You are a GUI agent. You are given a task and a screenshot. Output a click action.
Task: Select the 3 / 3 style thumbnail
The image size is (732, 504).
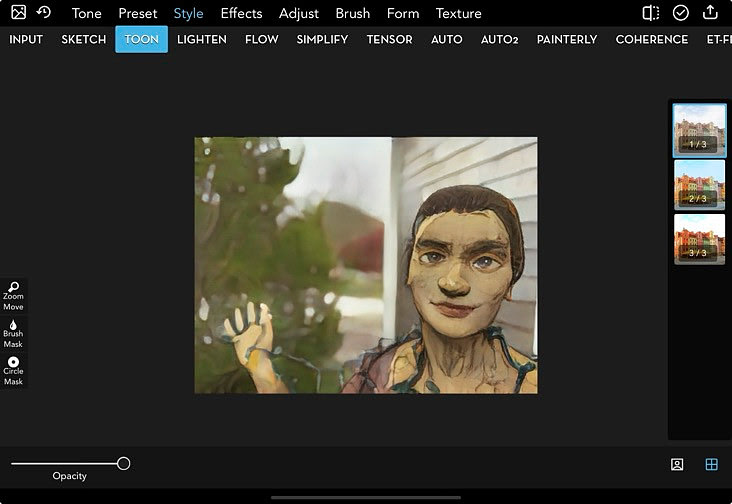click(x=699, y=239)
